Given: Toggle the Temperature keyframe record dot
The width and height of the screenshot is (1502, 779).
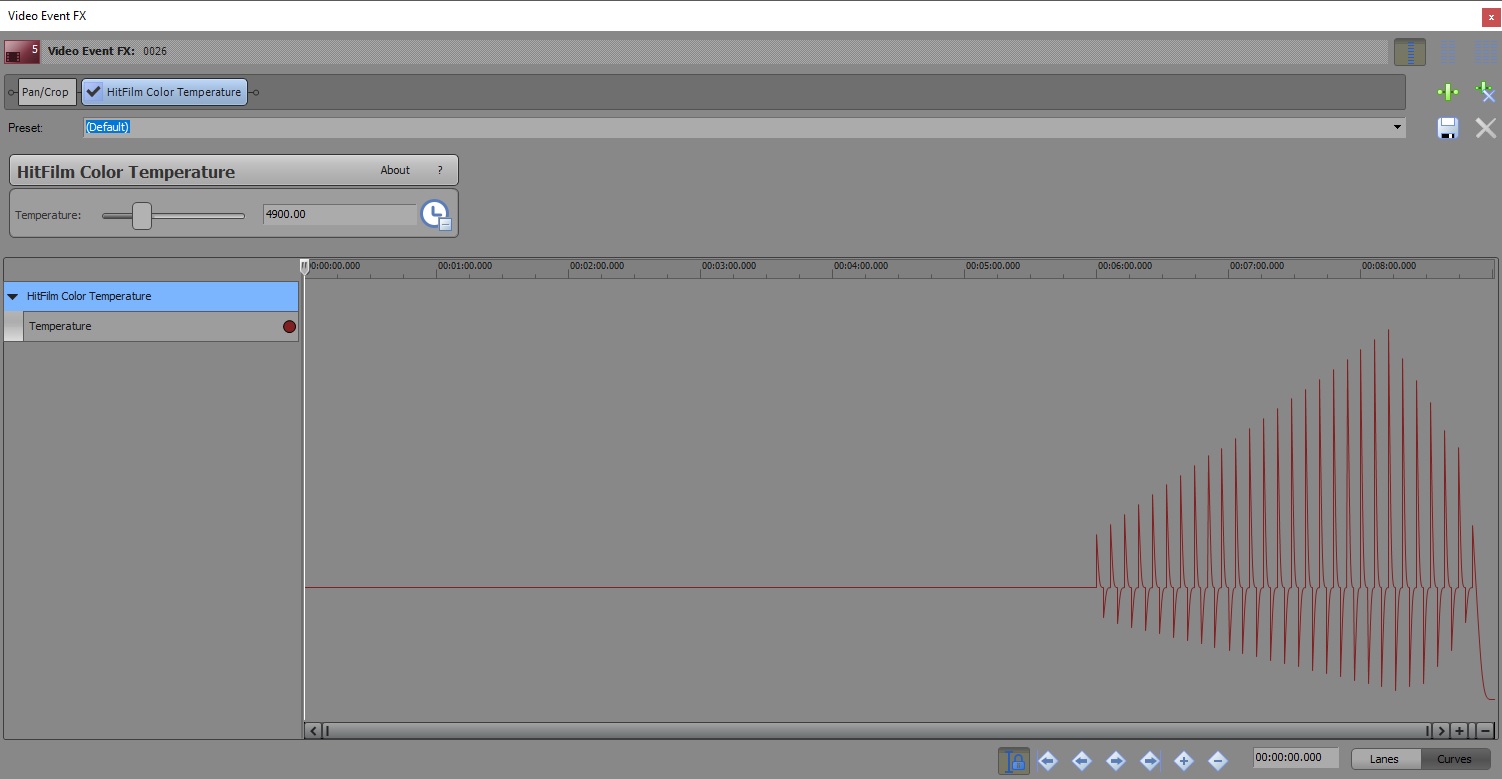Looking at the screenshot, I should [290, 326].
